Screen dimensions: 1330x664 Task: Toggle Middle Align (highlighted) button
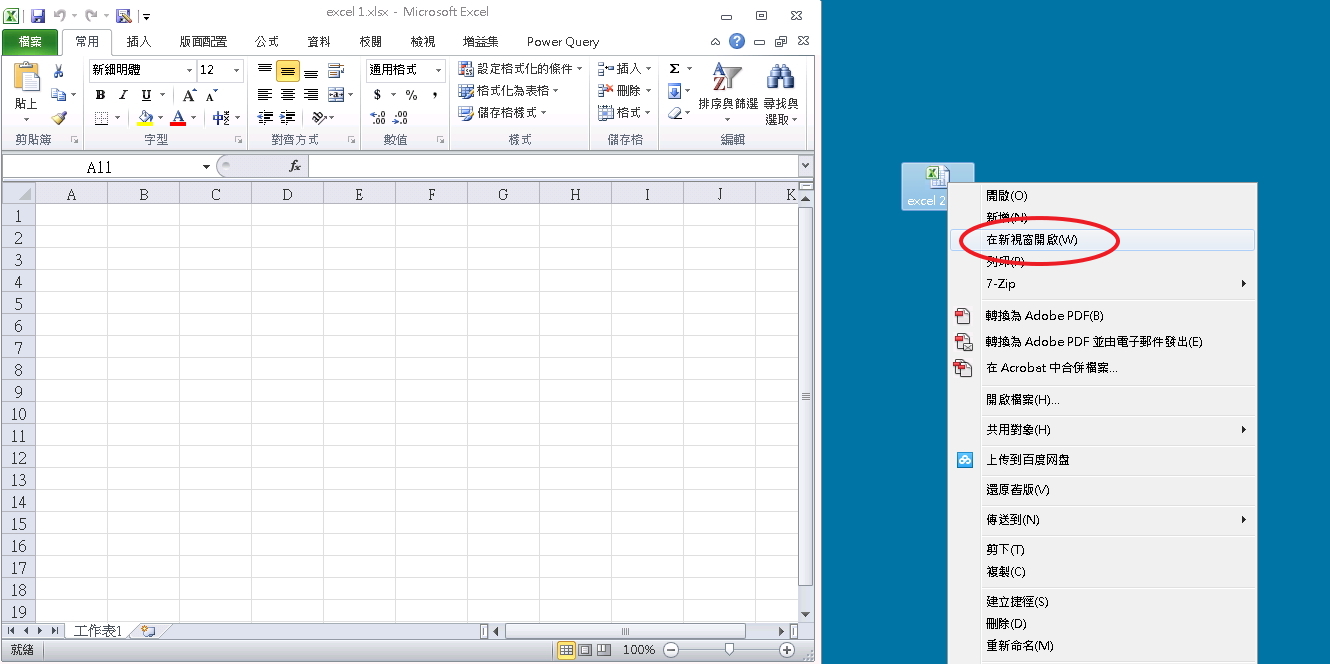tap(288, 70)
